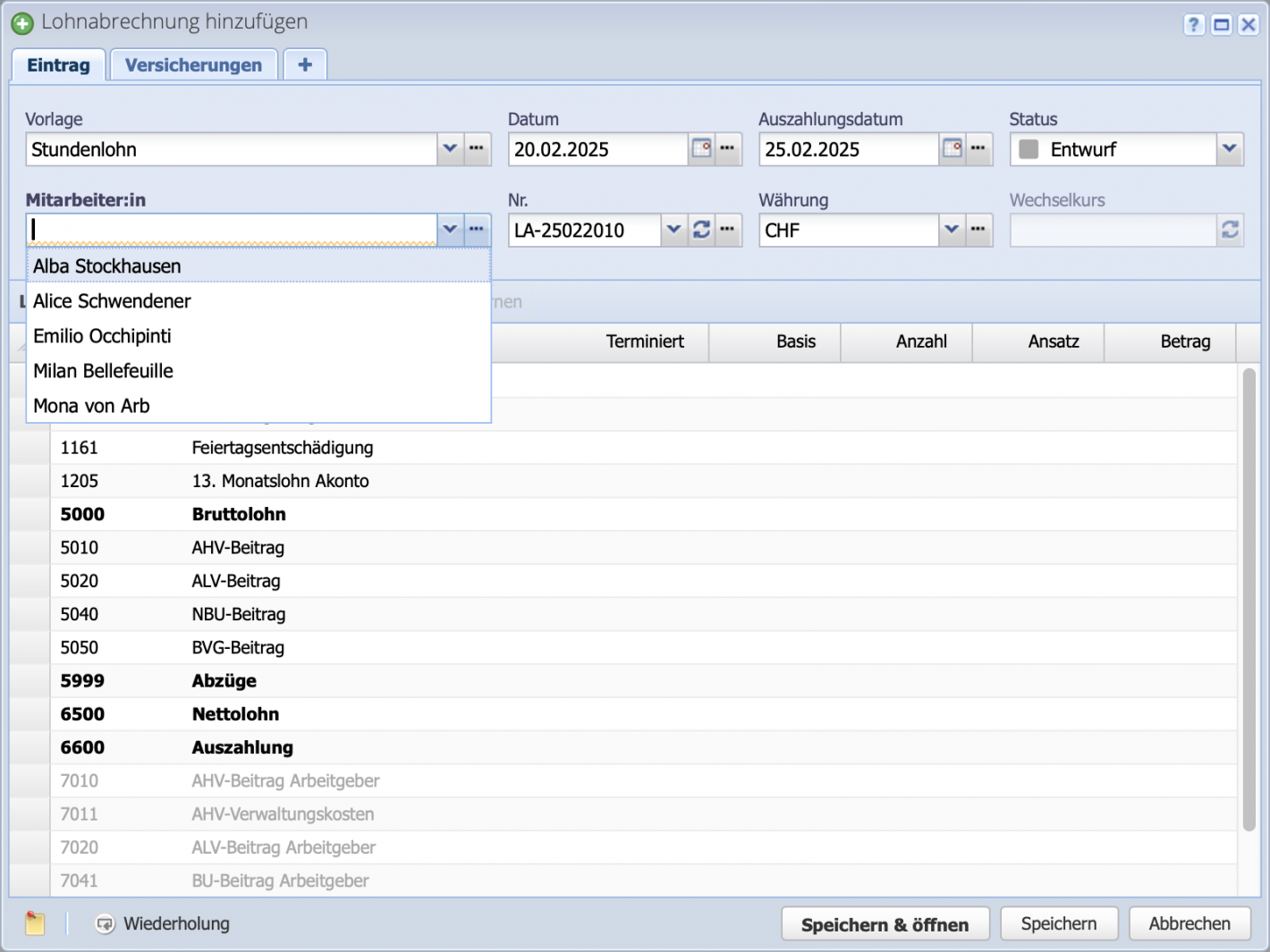Click the sticky note icon bottom left

click(34, 923)
